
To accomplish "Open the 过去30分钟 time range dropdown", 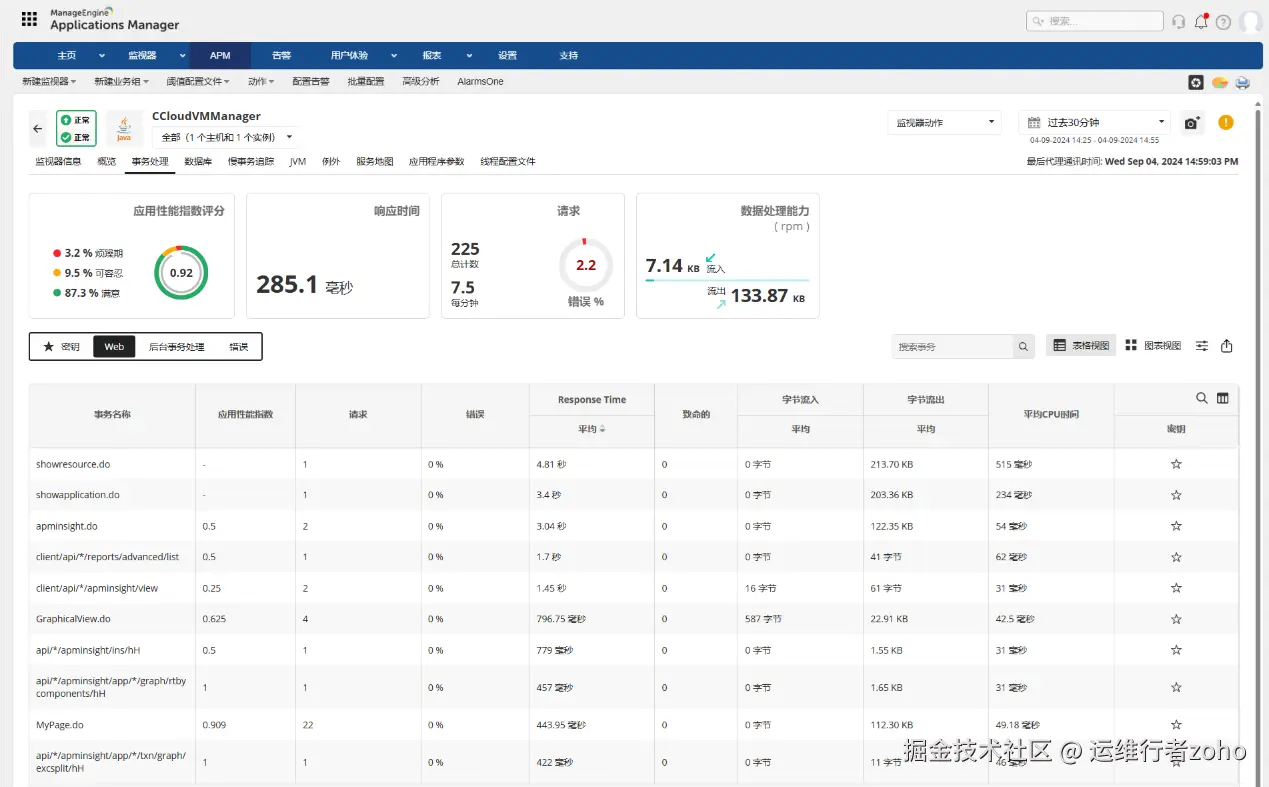I will 1094,122.
